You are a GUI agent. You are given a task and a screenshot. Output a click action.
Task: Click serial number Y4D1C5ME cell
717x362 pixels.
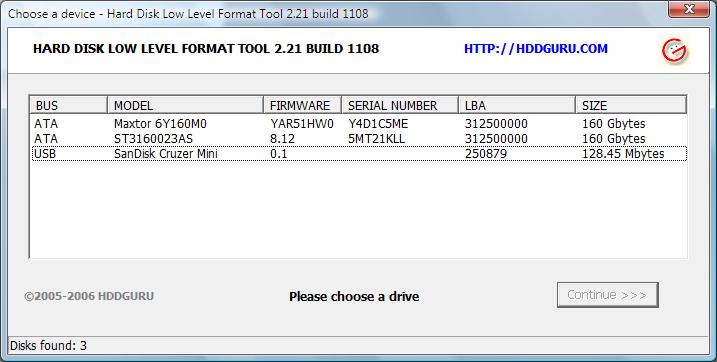(x=378, y=124)
